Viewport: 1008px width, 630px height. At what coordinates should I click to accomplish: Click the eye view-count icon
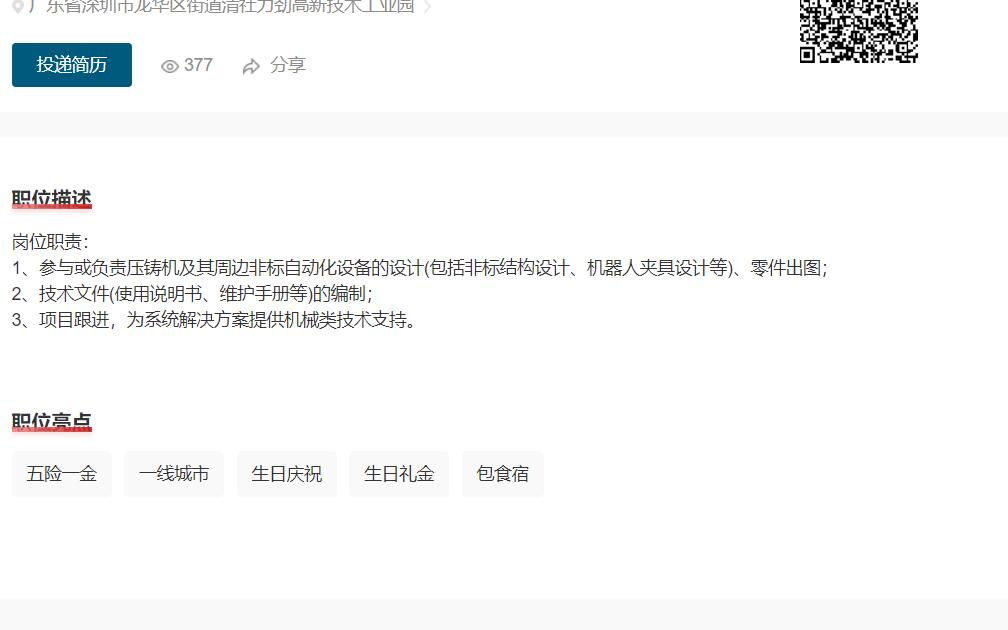click(170, 66)
